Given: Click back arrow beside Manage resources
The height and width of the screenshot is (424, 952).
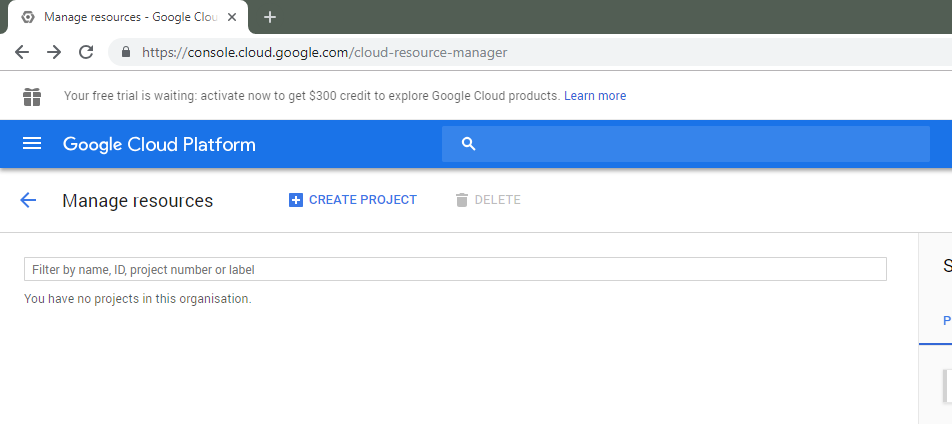Looking at the screenshot, I should [x=28, y=200].
